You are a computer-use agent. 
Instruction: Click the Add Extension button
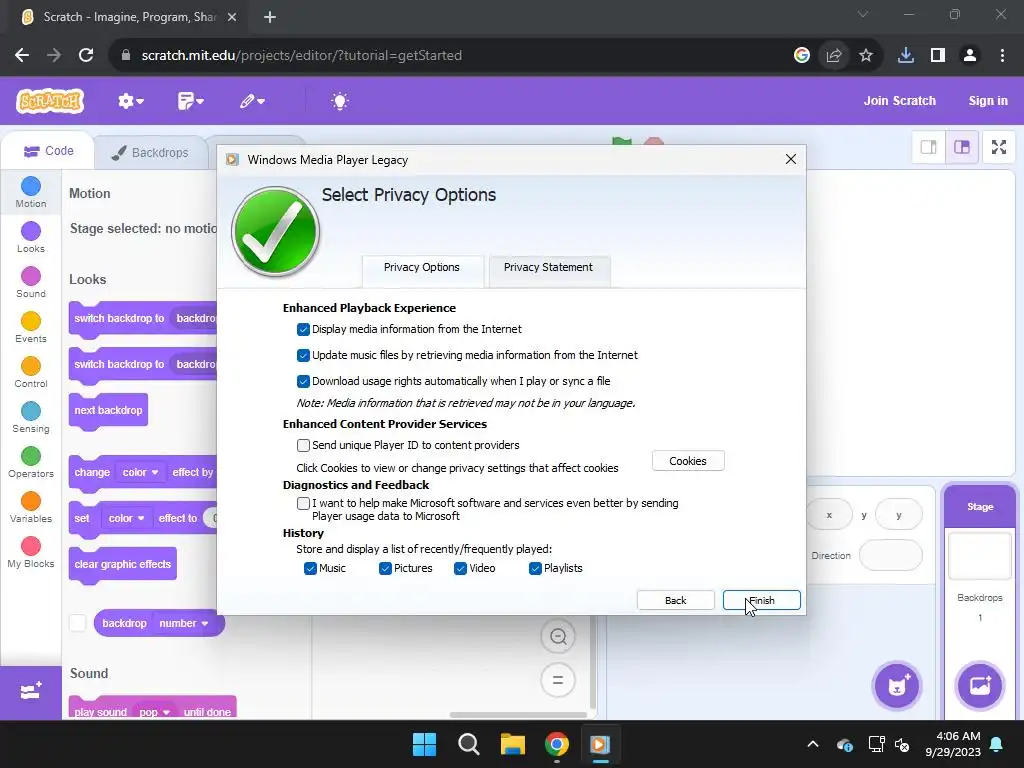(31, 692)
